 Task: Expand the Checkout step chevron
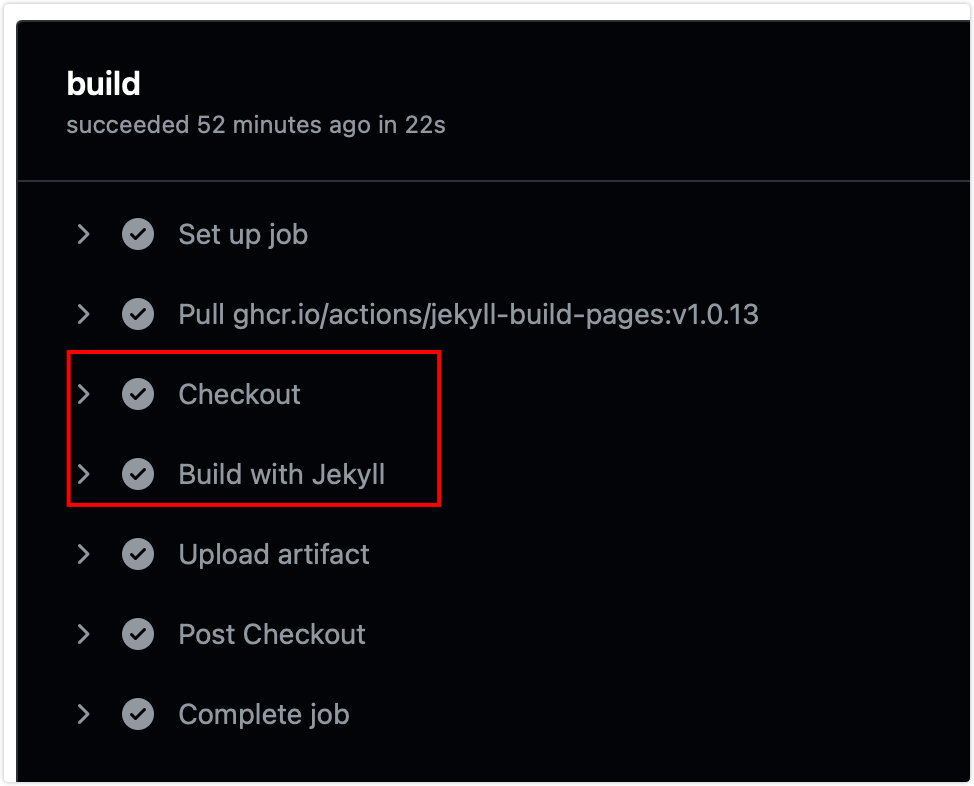point(83,394)
